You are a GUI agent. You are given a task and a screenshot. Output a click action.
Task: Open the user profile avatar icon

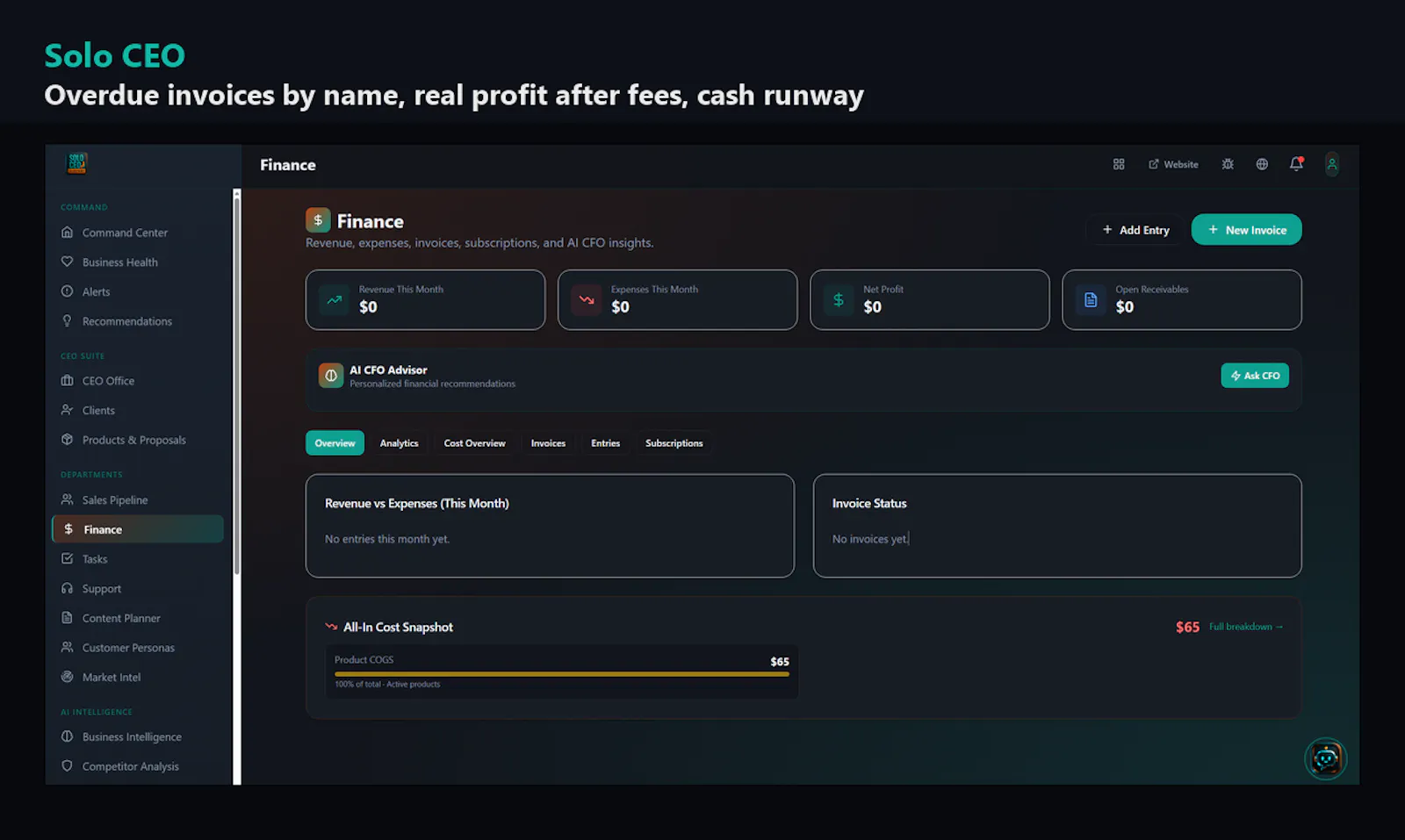pyautogui.click(x=1332, y=164)
